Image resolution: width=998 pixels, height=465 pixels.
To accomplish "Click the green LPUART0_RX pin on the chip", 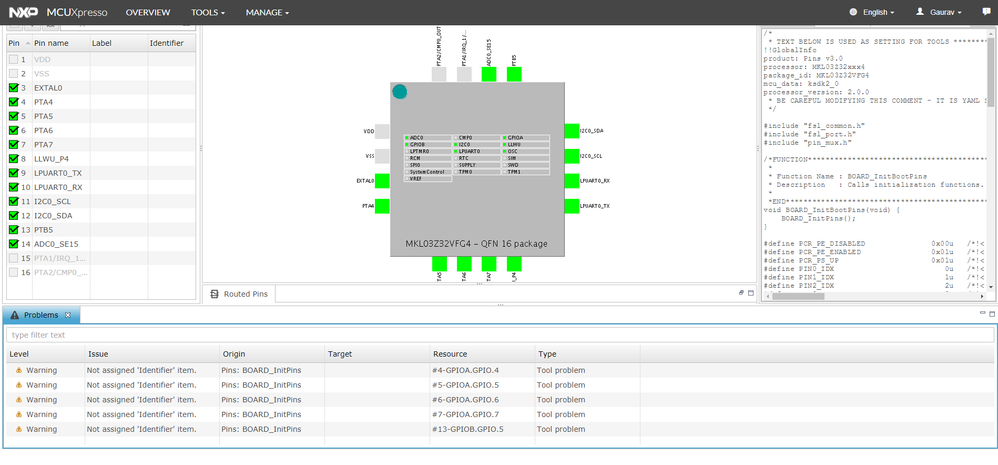I will click(572, 181).
